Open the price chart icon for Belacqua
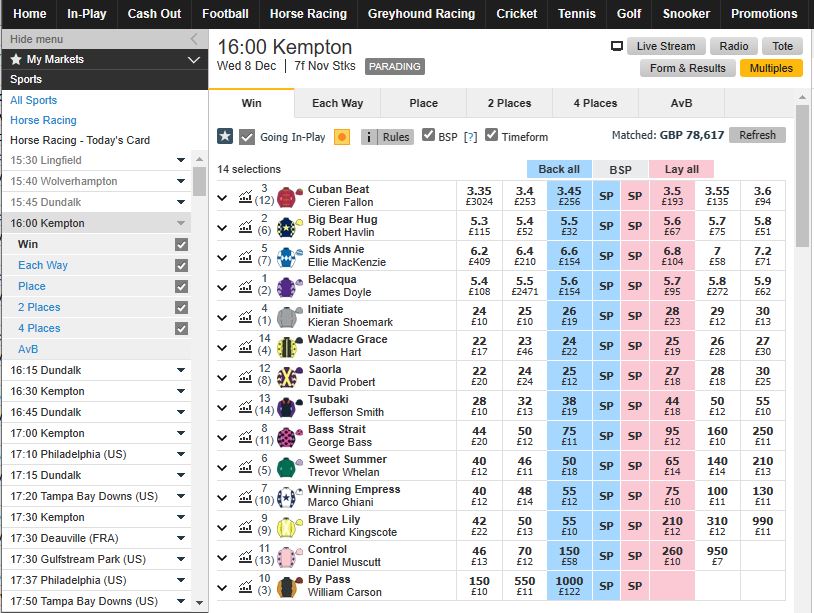Screen dimensions: 814x613 [x=245, y=287]
